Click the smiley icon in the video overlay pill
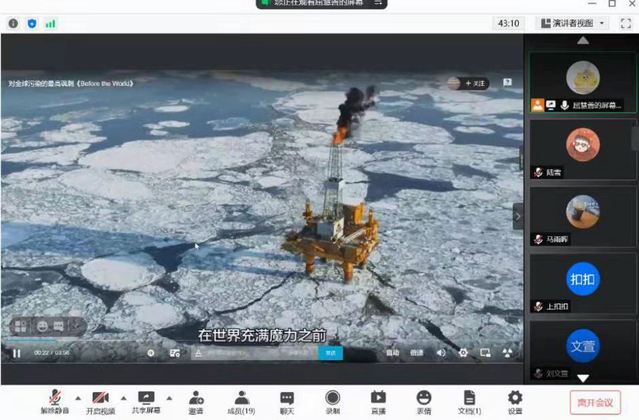The image size is (639, 420). [x=42, y=326]
